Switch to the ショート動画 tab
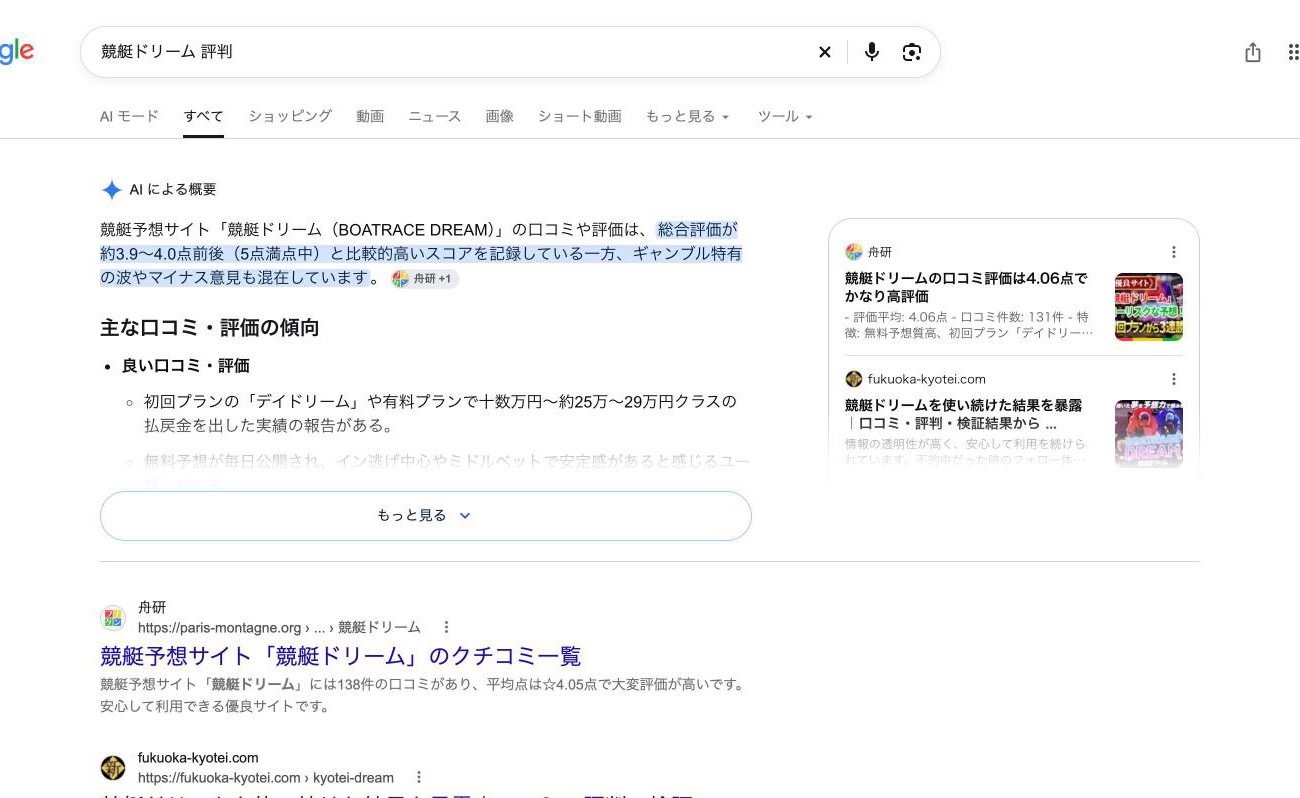 click(x=580, y=116)
